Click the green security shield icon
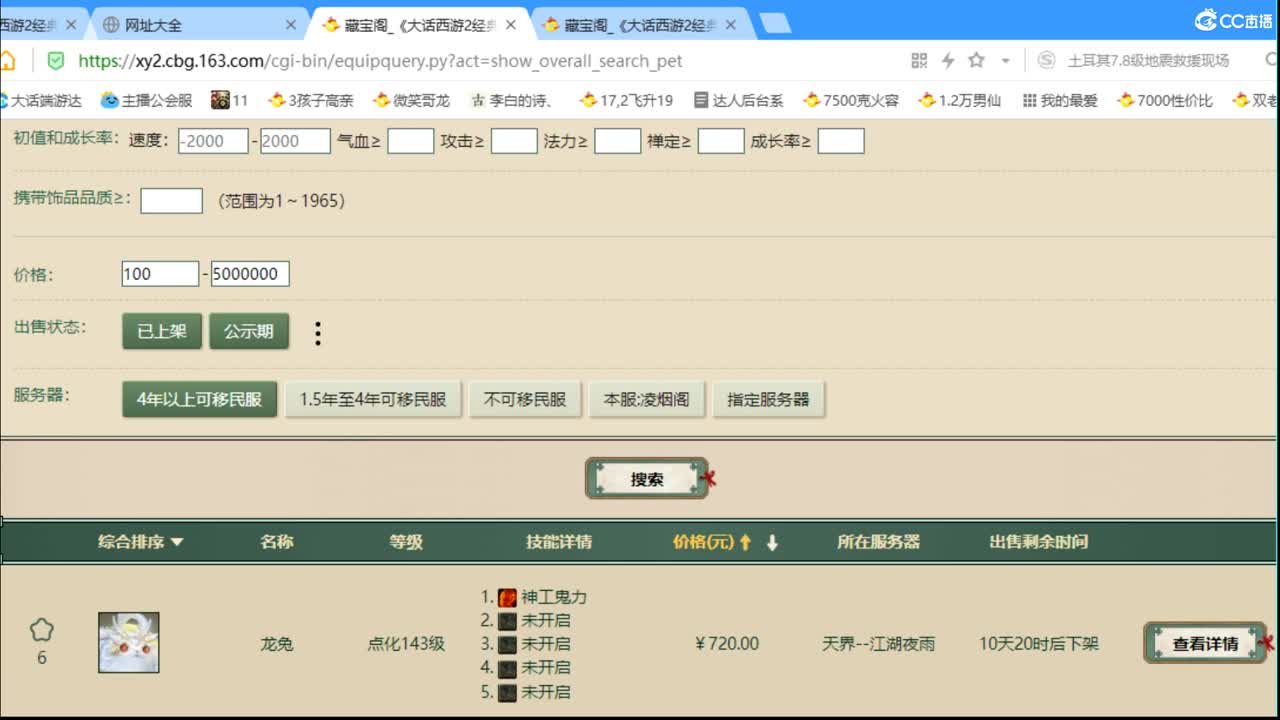Screen dimensions: 1280x720 tap(55, 61)
